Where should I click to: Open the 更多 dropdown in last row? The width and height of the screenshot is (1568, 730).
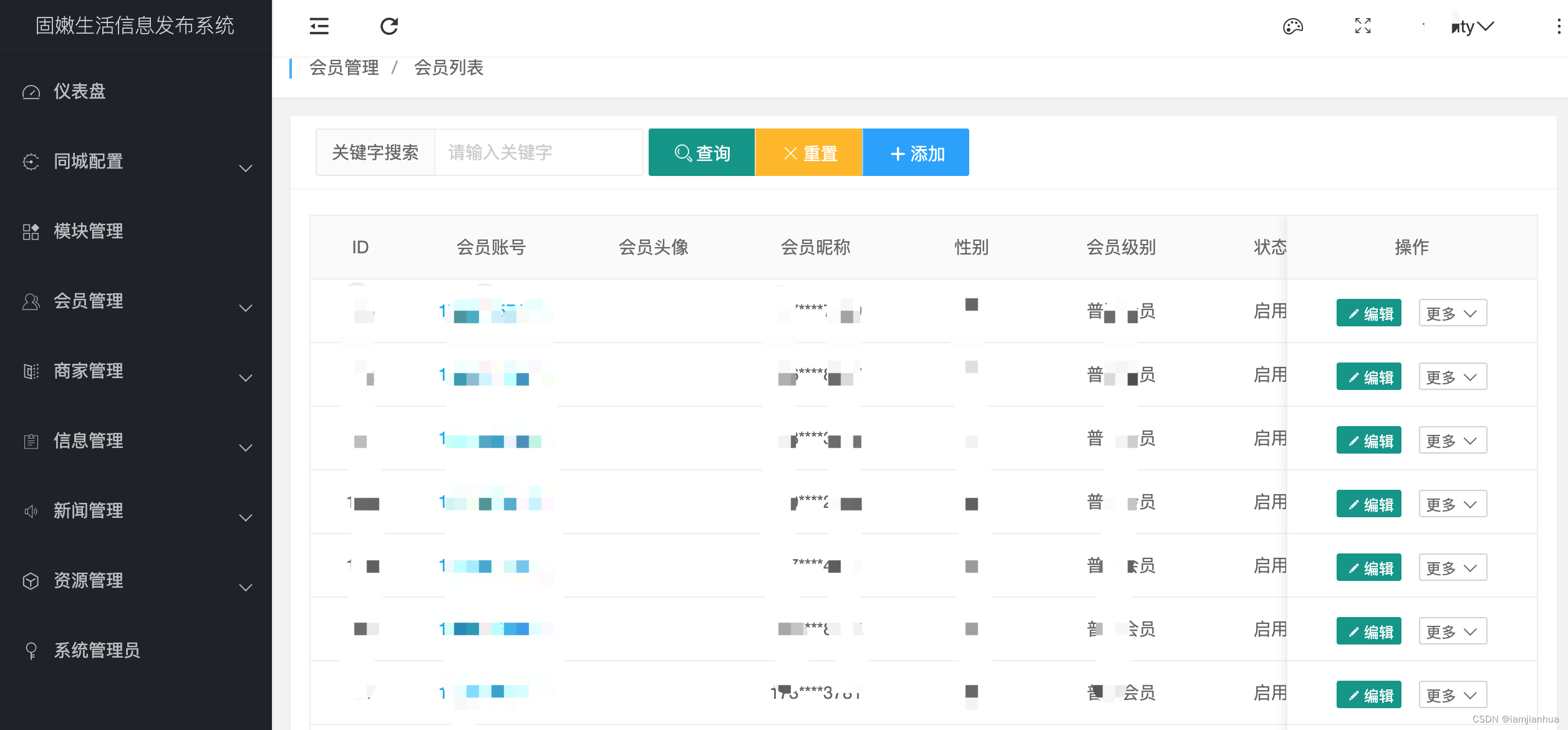point(1452,695)
